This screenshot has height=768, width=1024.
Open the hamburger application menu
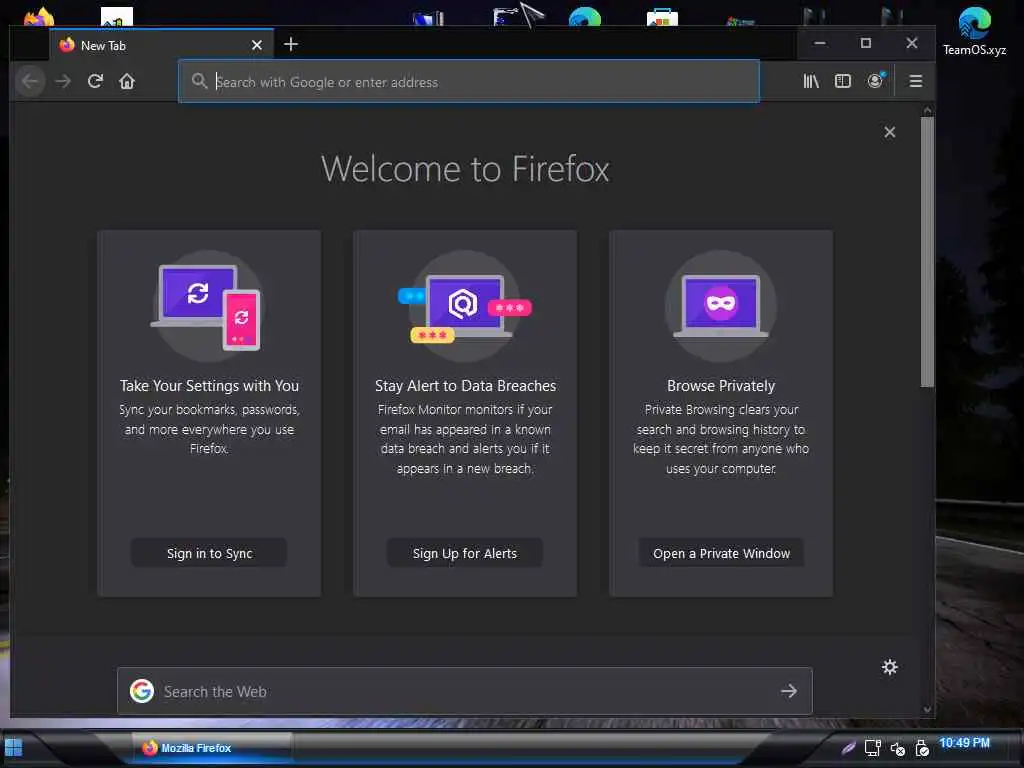916,81
